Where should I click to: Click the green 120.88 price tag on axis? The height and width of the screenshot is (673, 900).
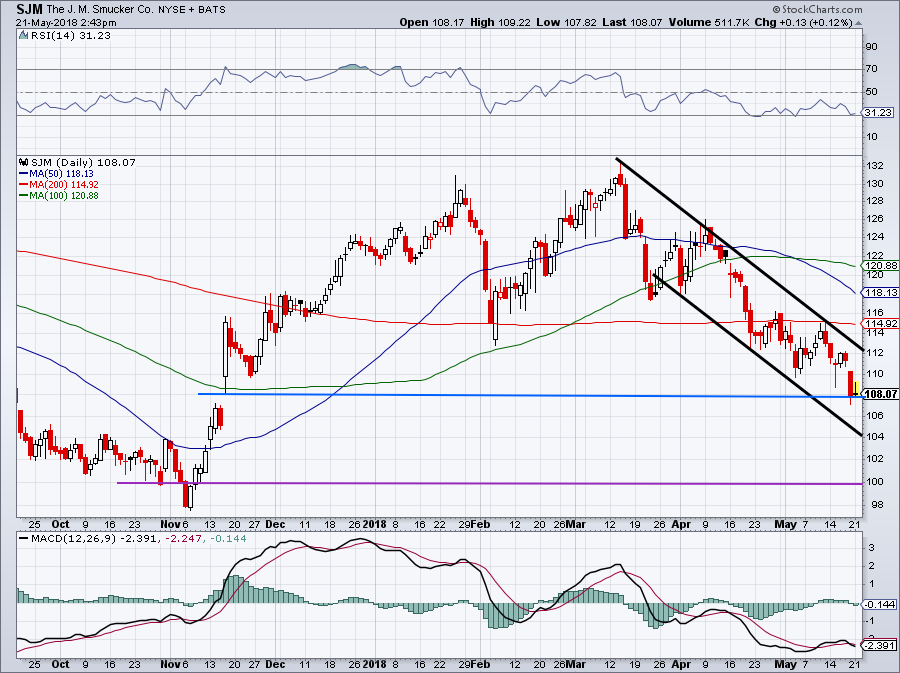coord(880,266)
